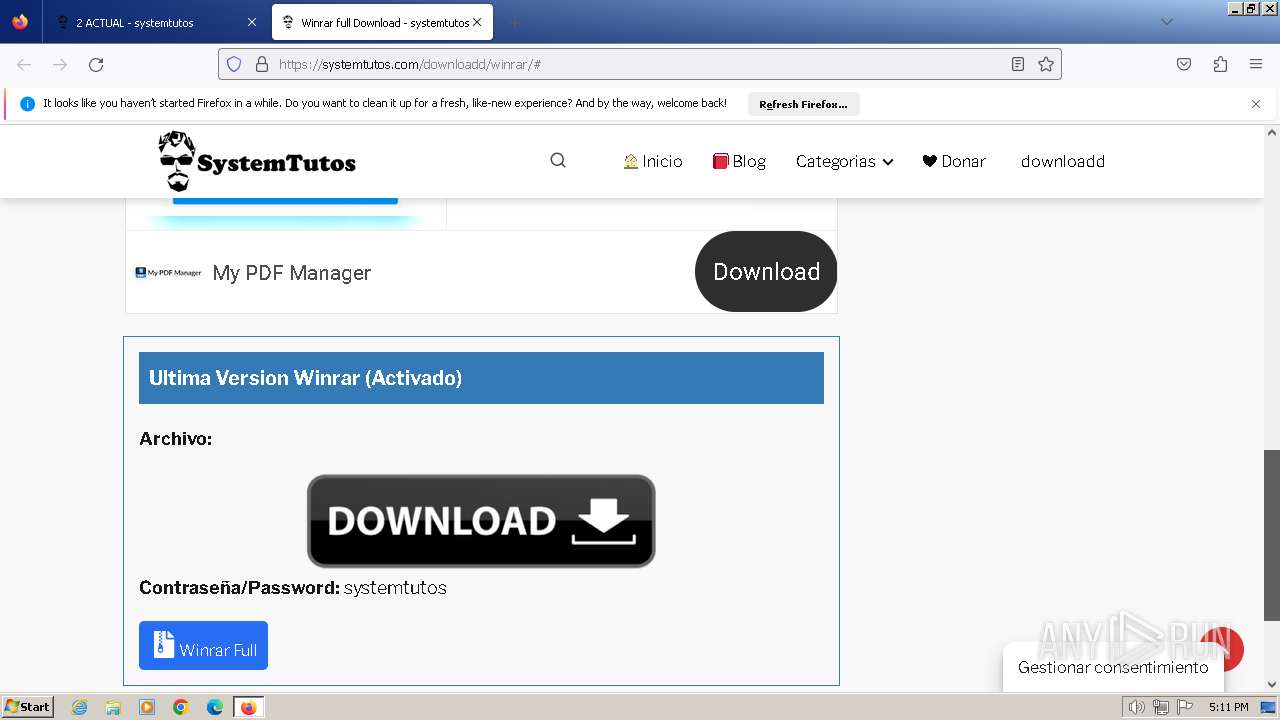Open the Inicio menu item
Viewport: 1280px width, 720px height.
click(x=653, y=161)
